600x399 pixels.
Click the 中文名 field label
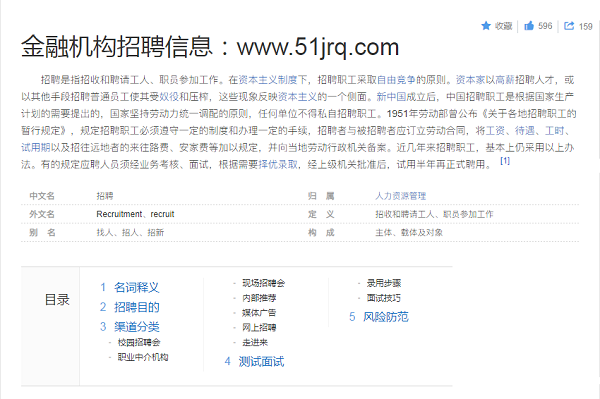pos(42,196)
